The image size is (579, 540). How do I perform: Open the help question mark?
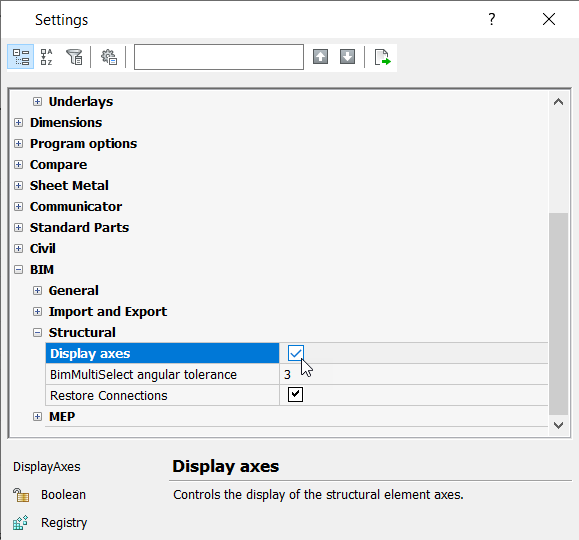[491, 19]
